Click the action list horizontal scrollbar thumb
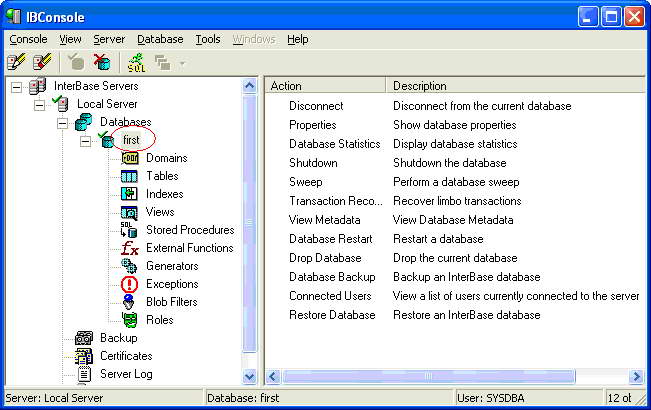Image resolution: width=651 pixels, height=410 pixels. [428, 376]
